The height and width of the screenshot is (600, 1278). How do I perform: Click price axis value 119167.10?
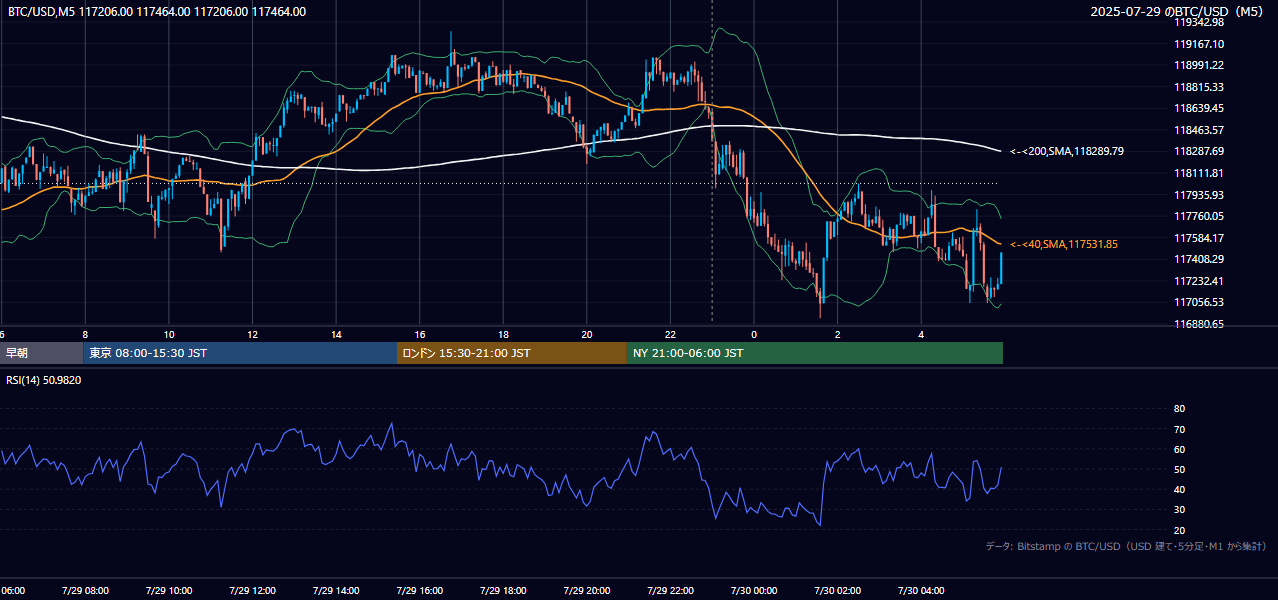coord(1199,44)
